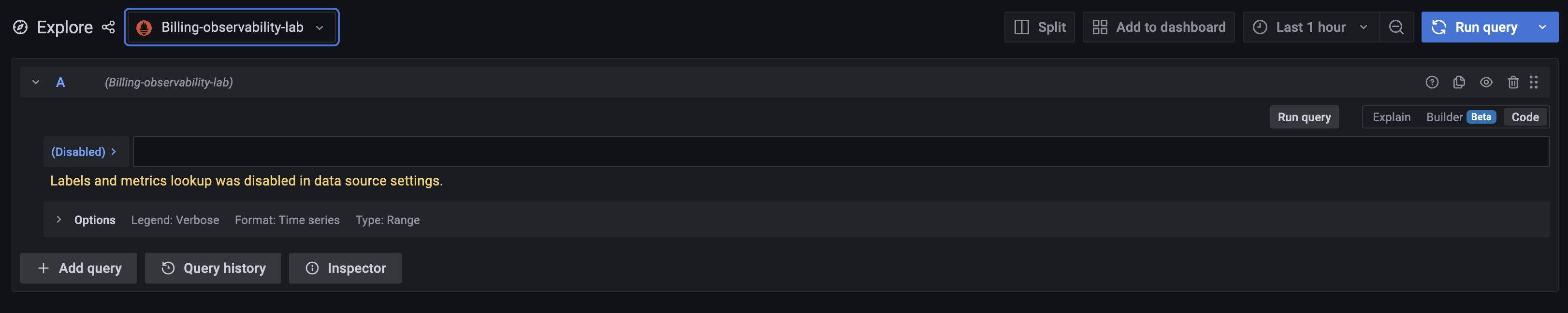Screen dimensions: 1568x313
Task: Zoom out the time range with the magnifier
Action: (x=1396, y=27)
